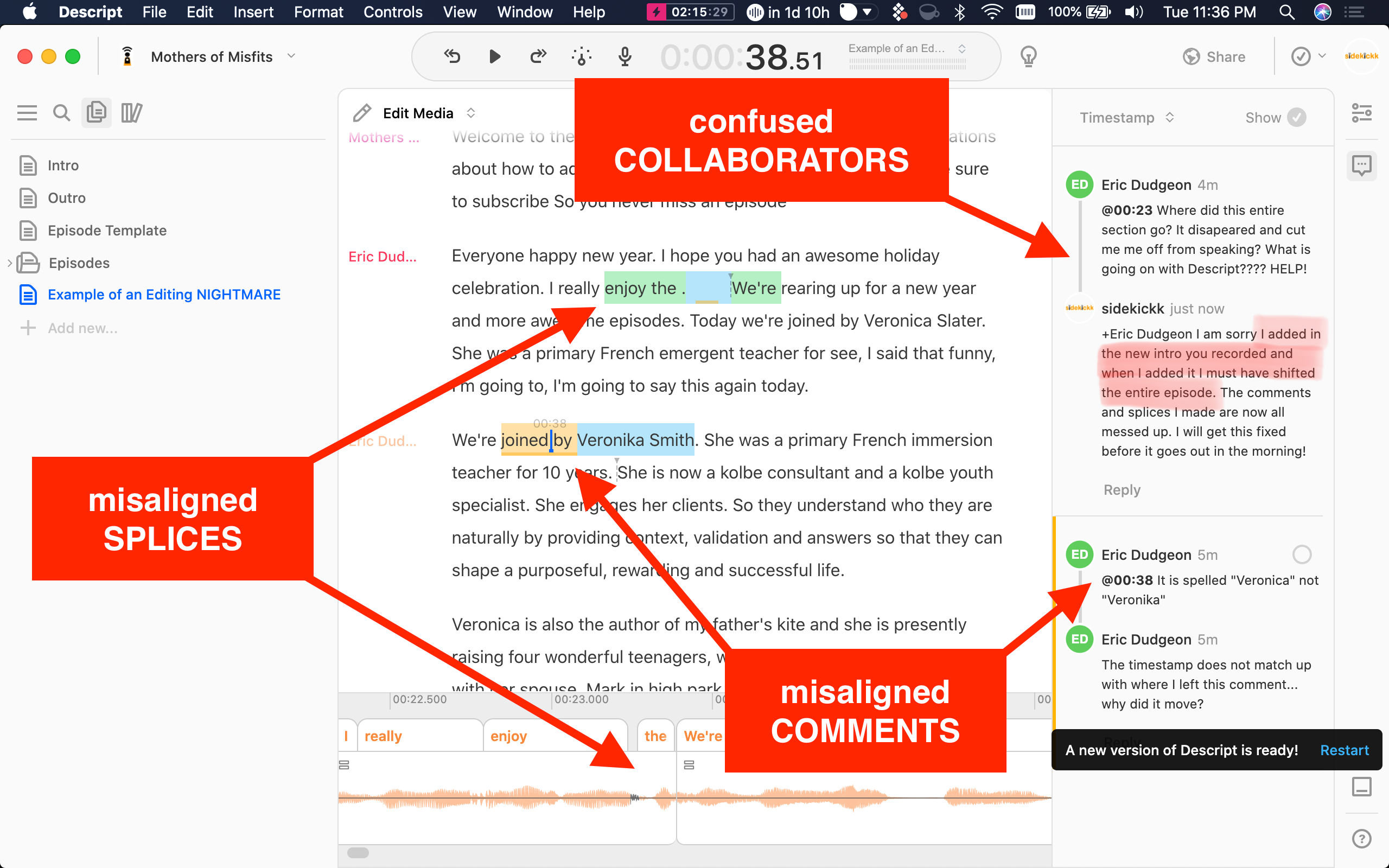Resolve Eric Dudgeon's @00:38 comment circle

point(1302,554)
